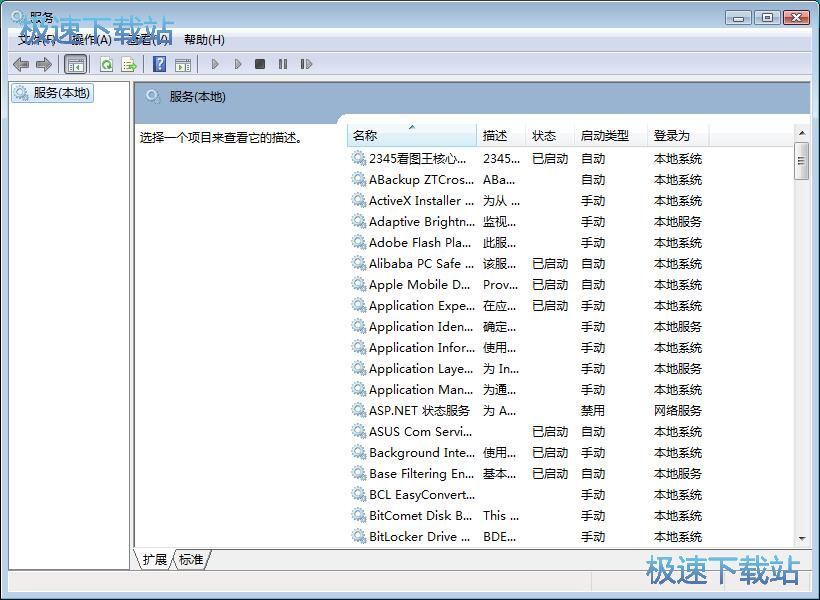The image size is (820, 600).
Task: Select the ABackup ZTCros service icon
Action: [x=358, y=179]
